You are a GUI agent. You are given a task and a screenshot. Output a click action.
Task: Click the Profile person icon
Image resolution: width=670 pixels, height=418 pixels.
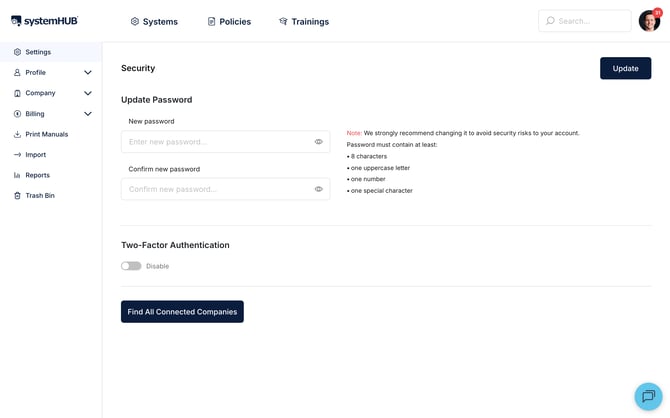17,73
